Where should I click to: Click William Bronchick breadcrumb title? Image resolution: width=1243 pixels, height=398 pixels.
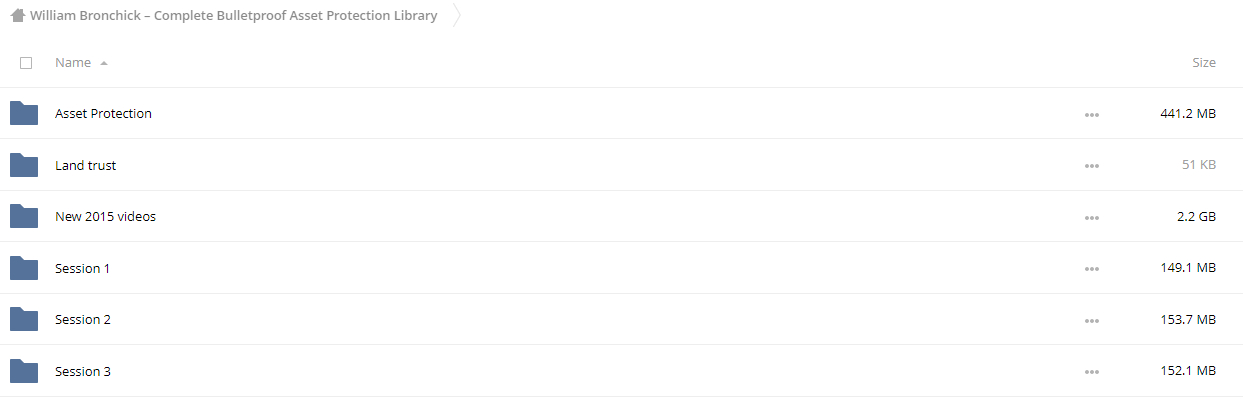click(234, 16)
